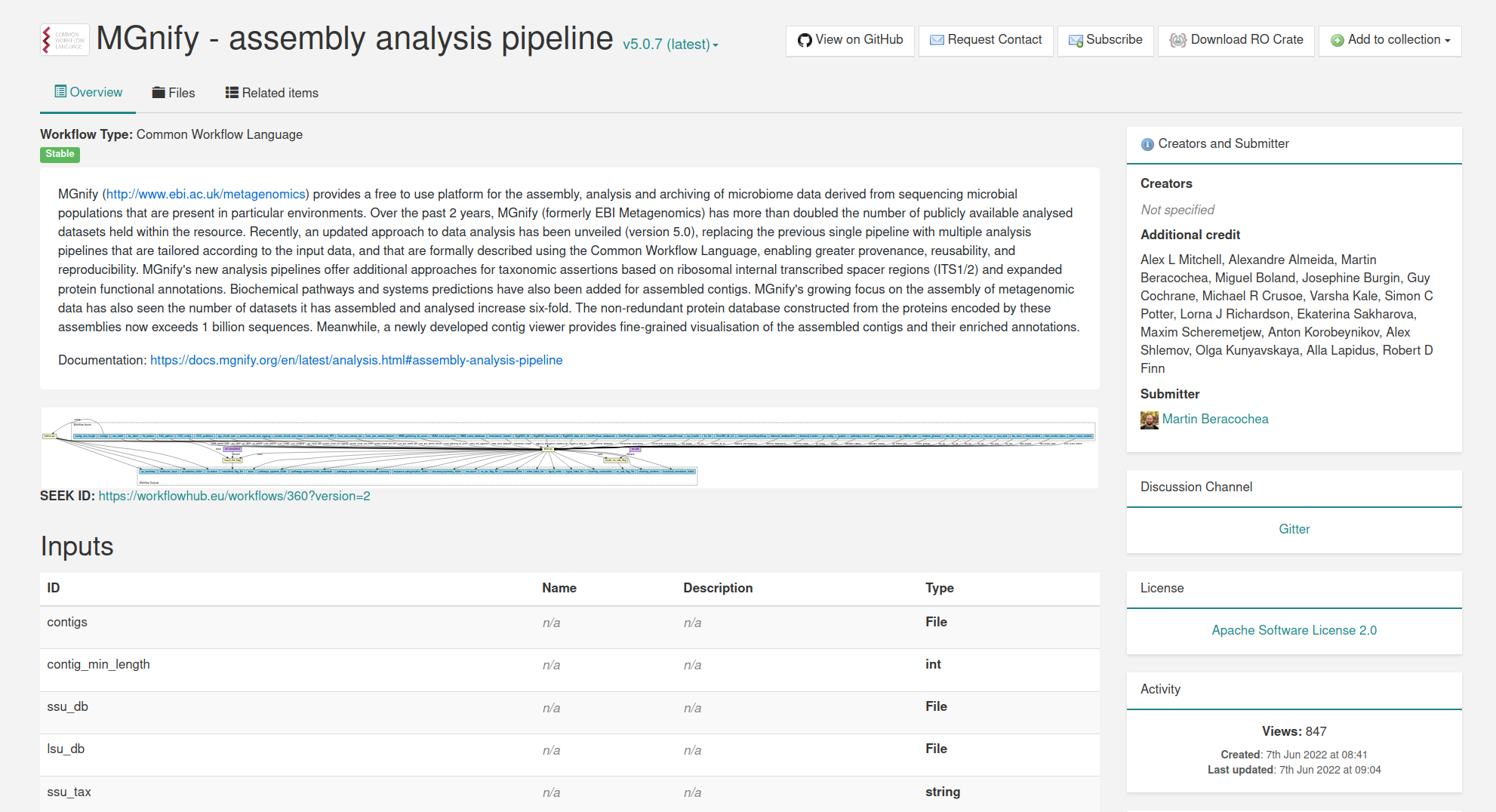Click the info icon beside Creators and Submitter
This screenshot has height=812, width=1496.
(x=1147, y=144)
